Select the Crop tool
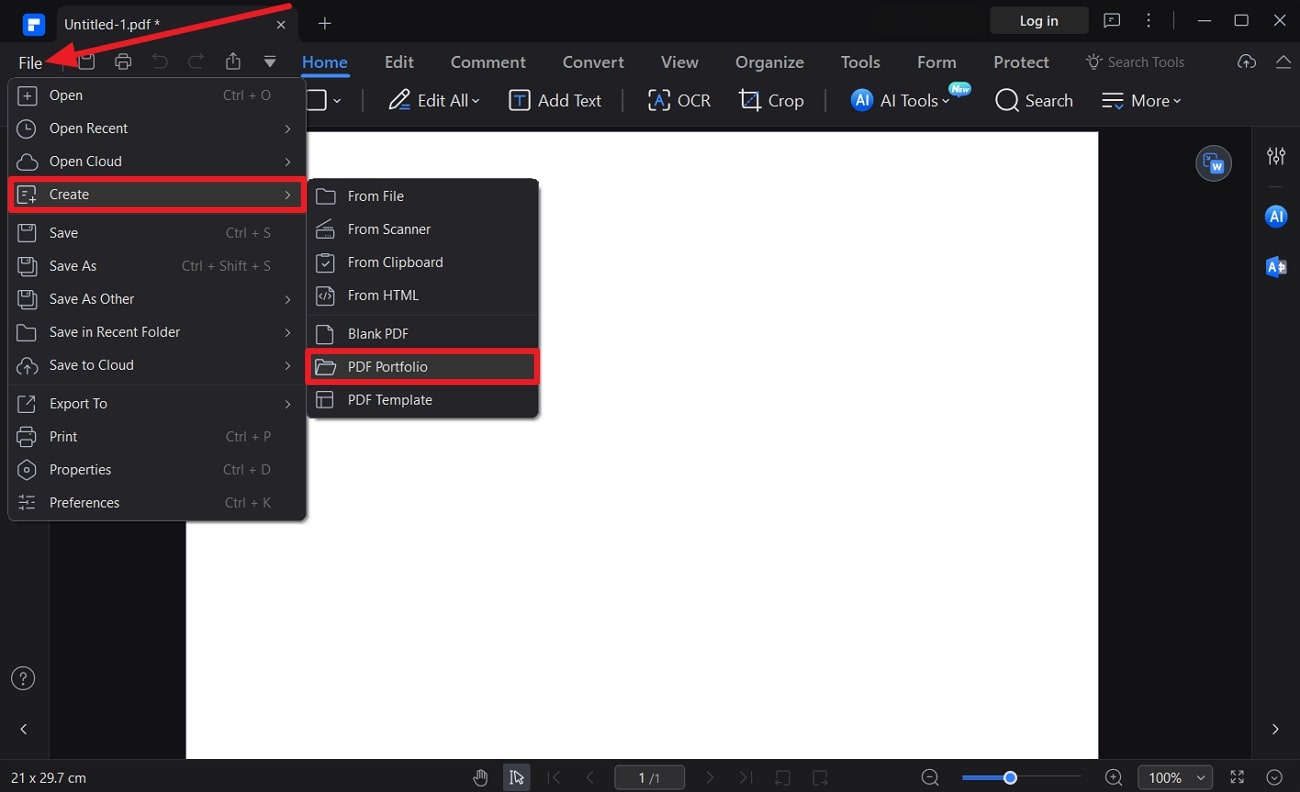 (x=771, y=100)
